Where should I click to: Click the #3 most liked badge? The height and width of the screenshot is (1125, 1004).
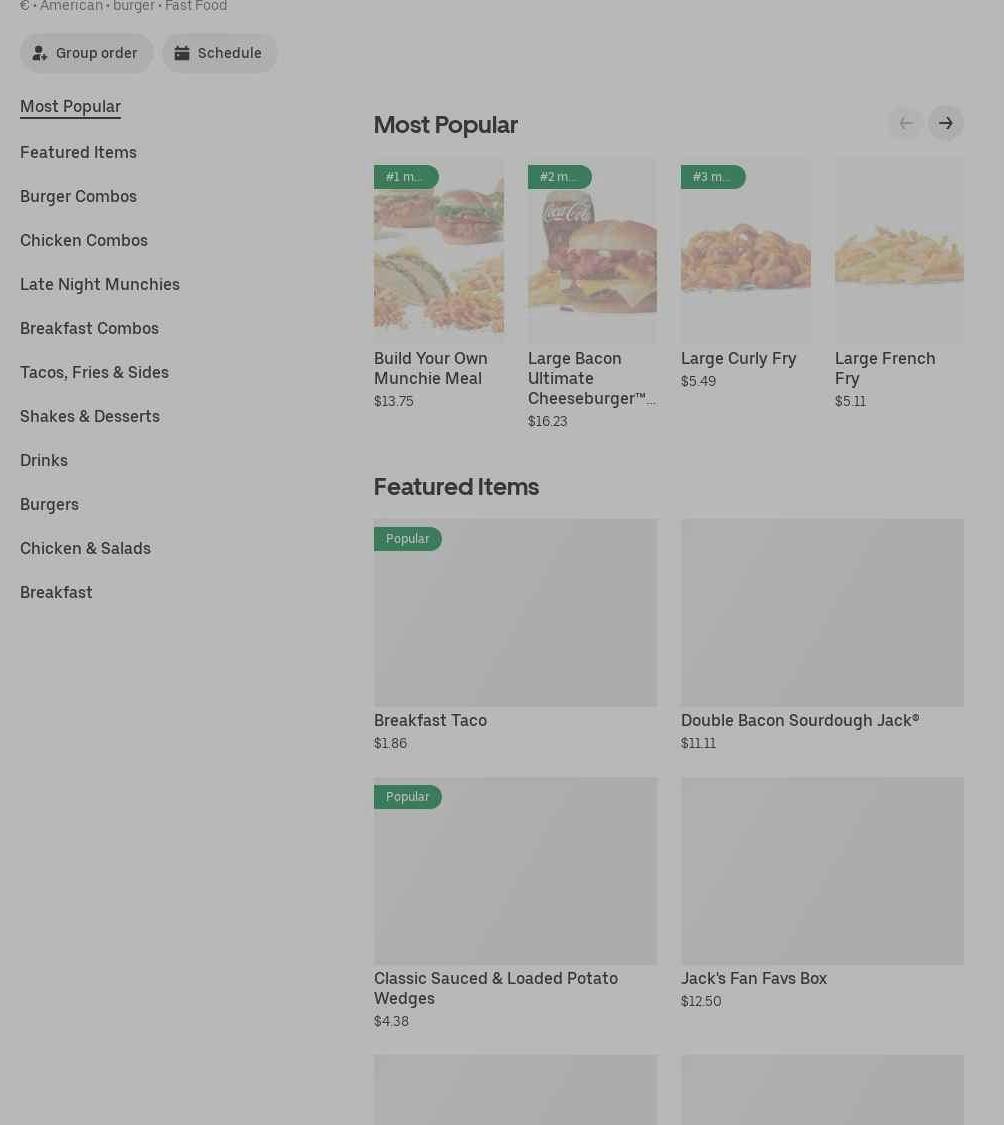point(712,177)
